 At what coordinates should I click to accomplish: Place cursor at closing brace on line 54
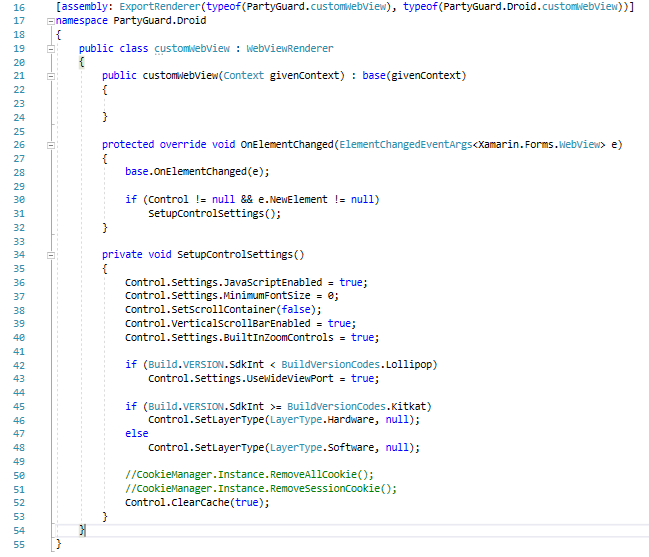click(x=82, y=530)
